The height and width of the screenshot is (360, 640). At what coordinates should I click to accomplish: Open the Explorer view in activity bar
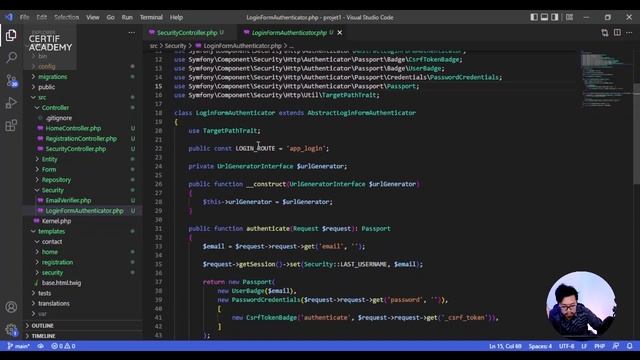coord(11,36)
